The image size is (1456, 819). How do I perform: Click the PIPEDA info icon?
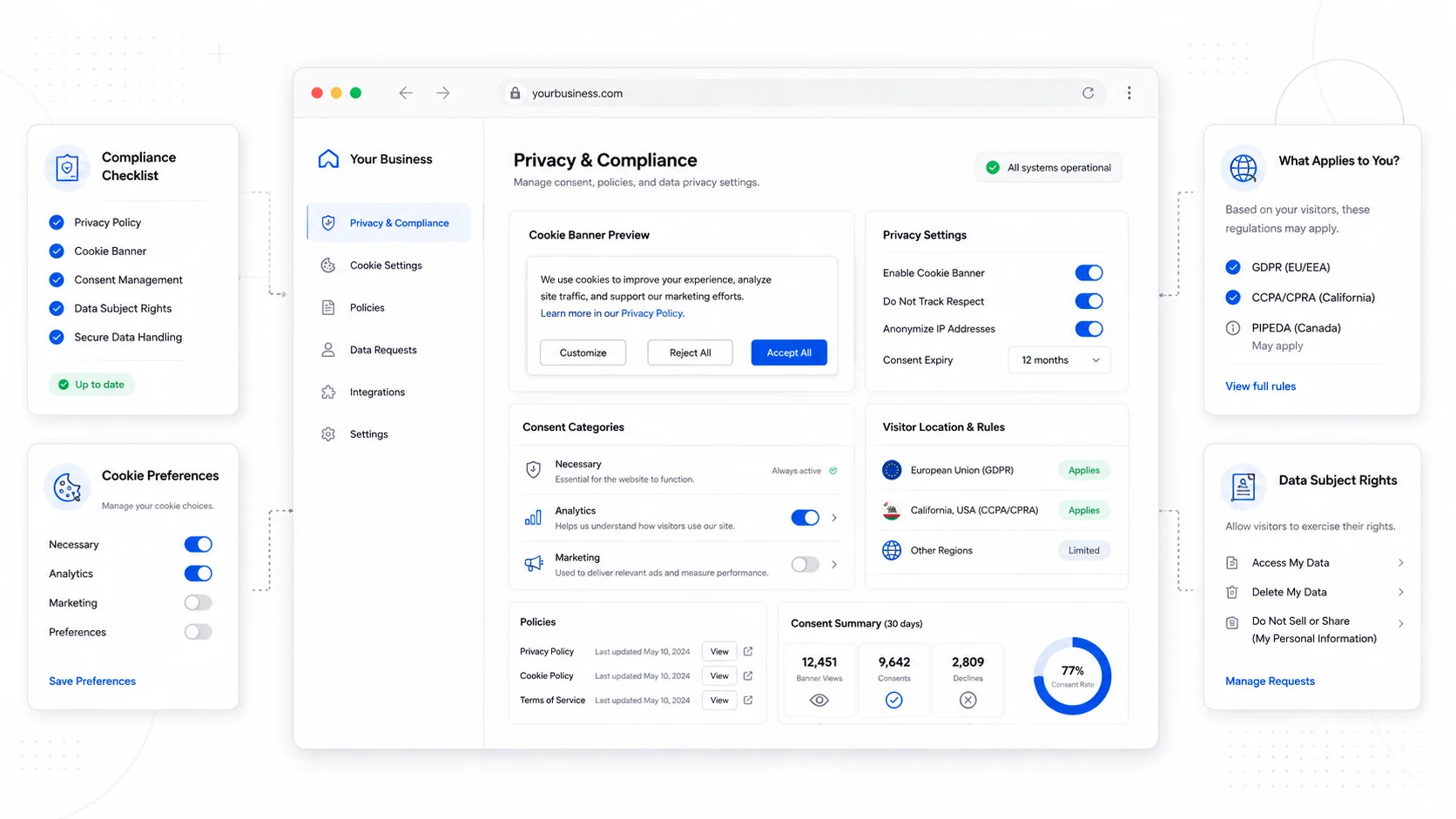tap(1233, 328)
